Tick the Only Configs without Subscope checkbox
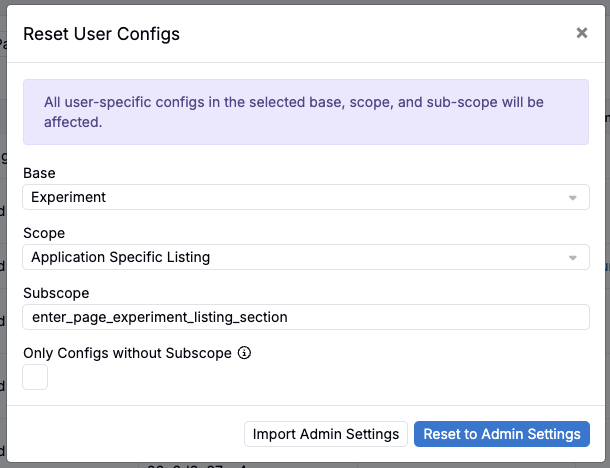This screenshot has width=610, height=468. [x=35, y=377]
